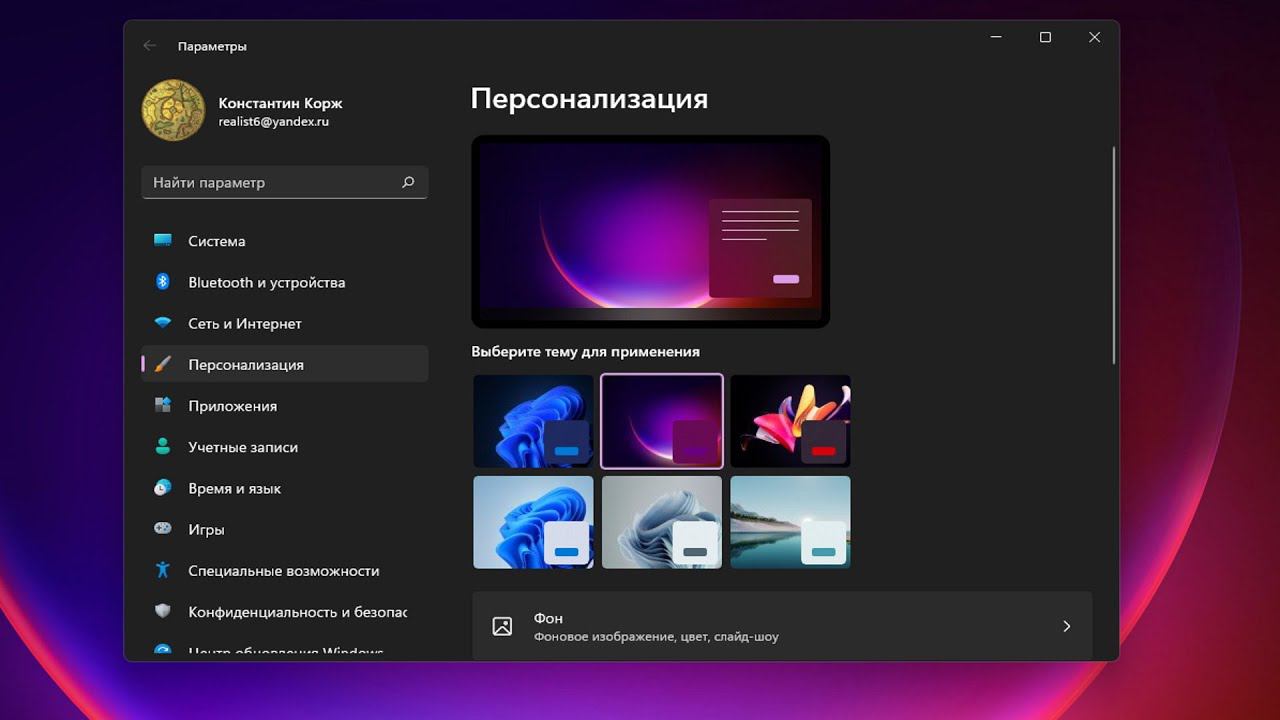Open Система via its monitor icon

tap(163, 241)
